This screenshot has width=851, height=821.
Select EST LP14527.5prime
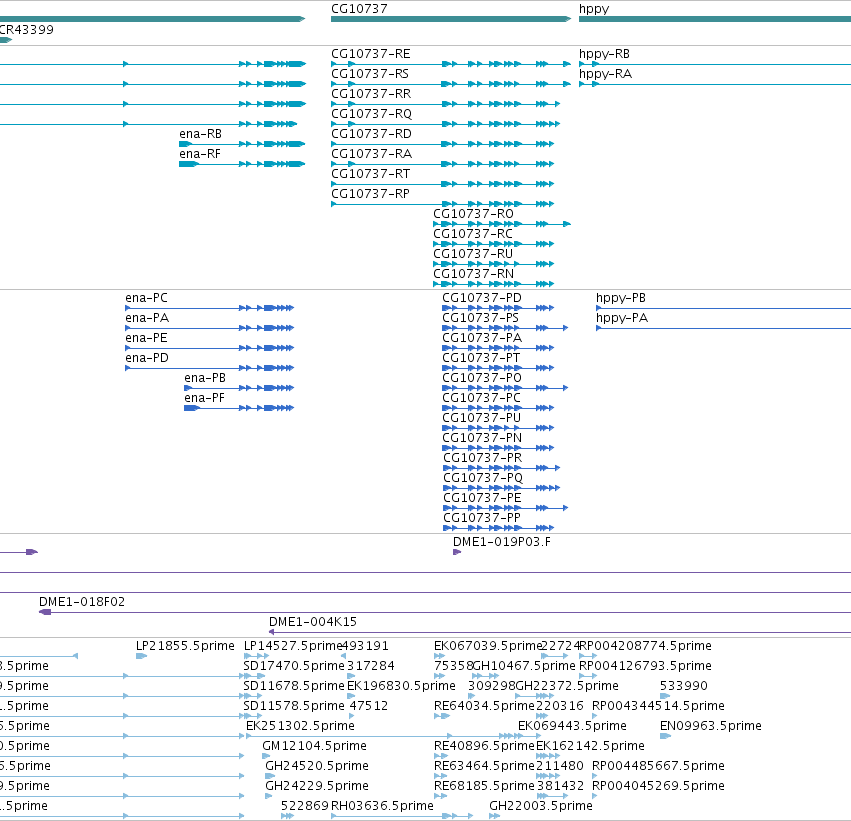point(293,646)
